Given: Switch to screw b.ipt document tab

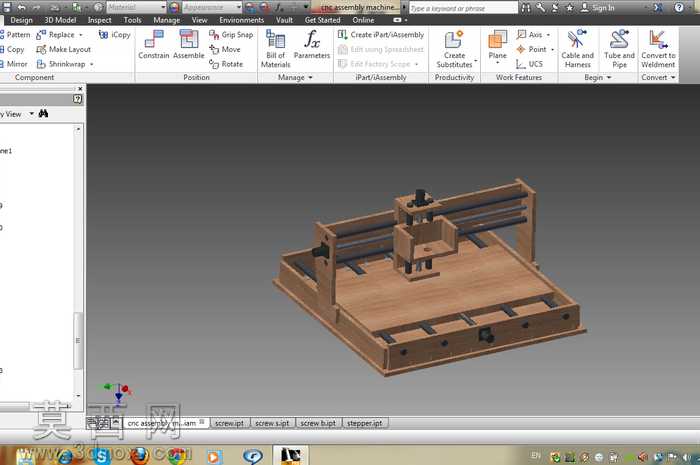Looking at the screenshot, I should 318,423.
